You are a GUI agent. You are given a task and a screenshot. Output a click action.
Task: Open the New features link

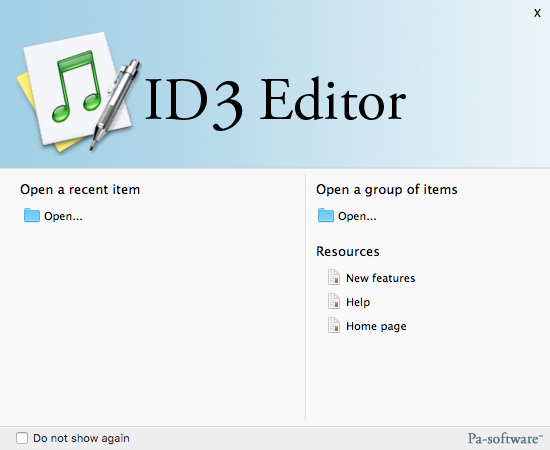coord(381,278)
